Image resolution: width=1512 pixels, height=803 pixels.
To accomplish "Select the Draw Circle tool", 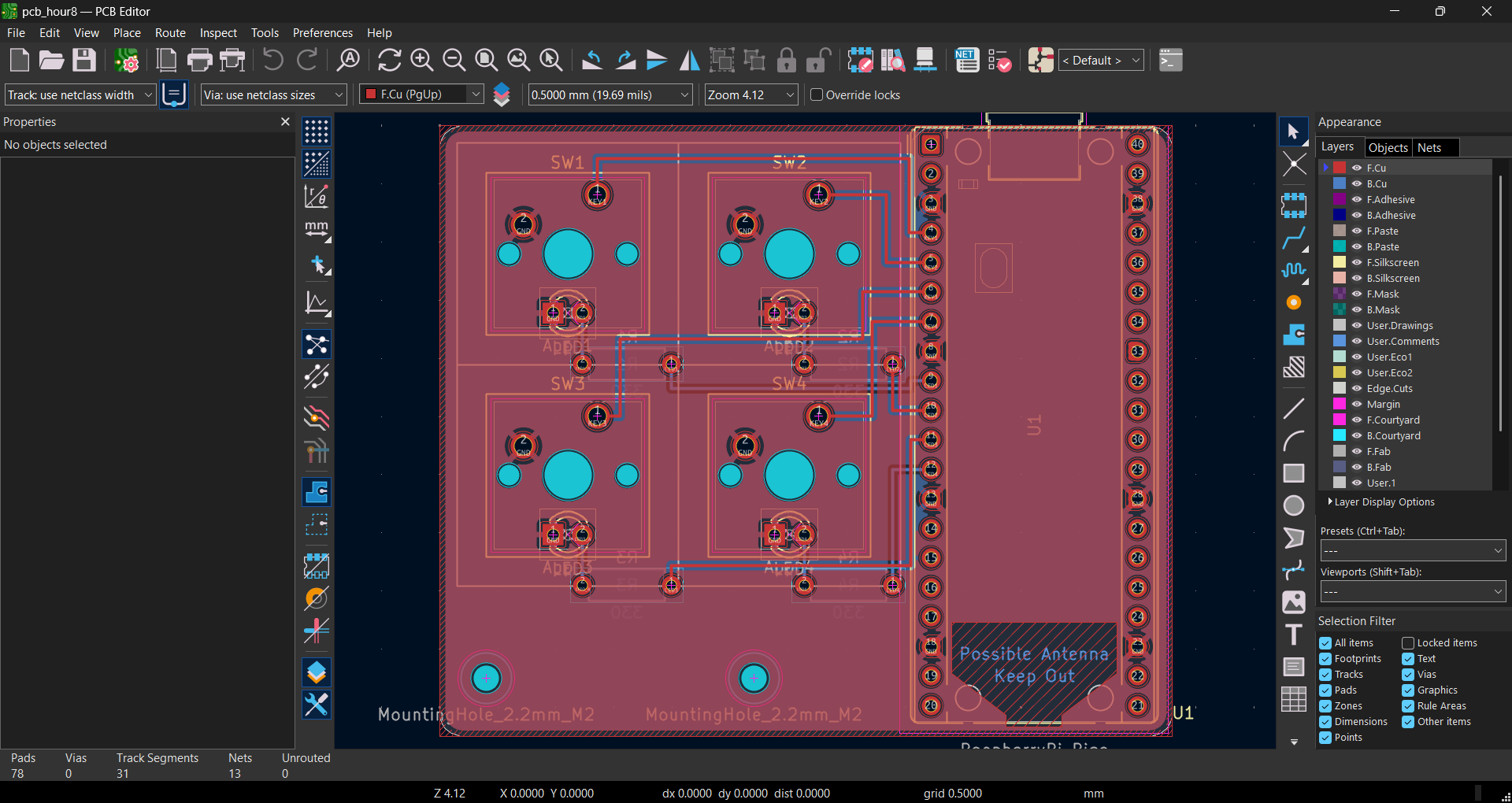I will pos(1294,505).
